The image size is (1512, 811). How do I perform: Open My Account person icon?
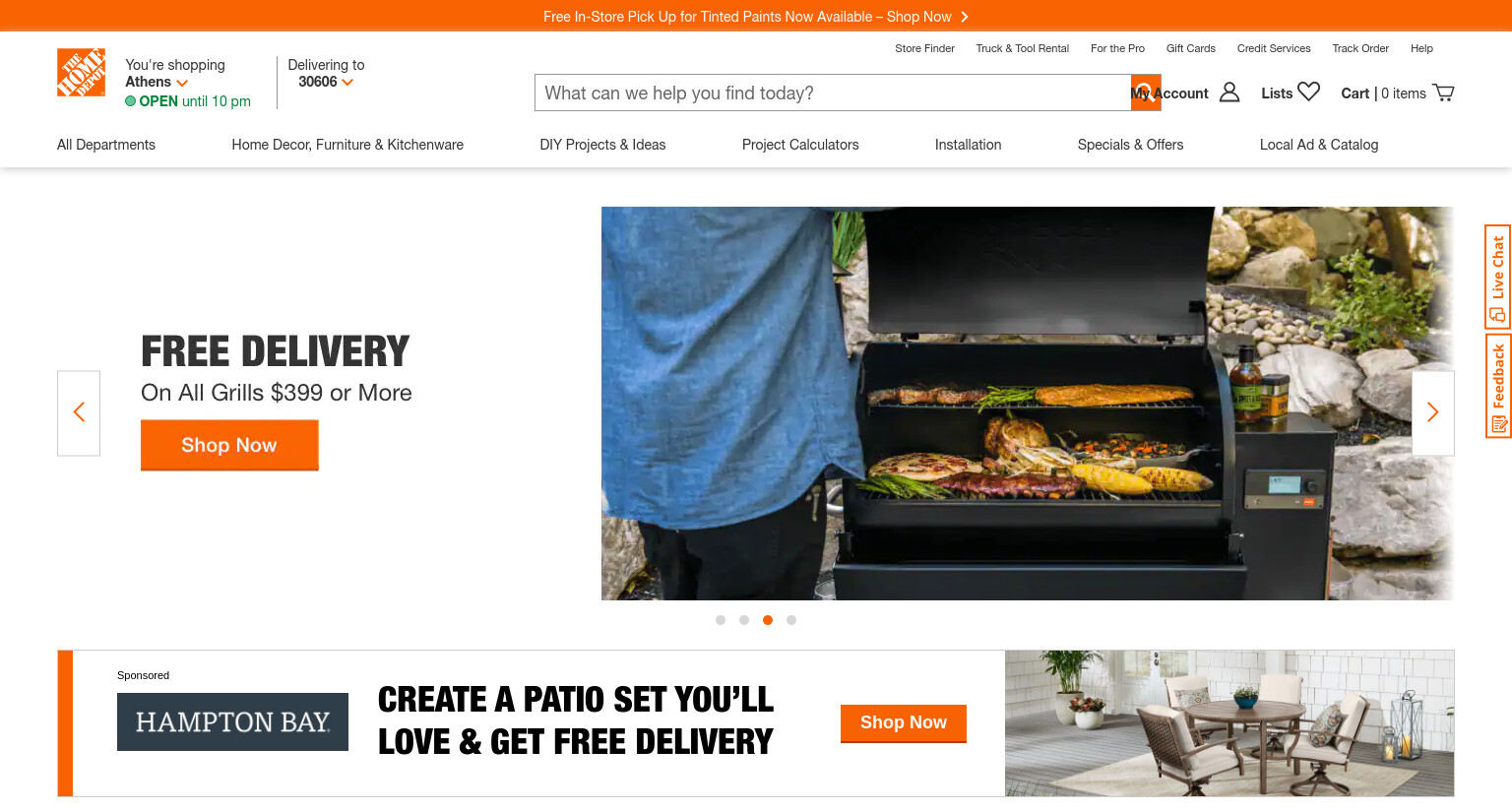tap(1229, 93)
